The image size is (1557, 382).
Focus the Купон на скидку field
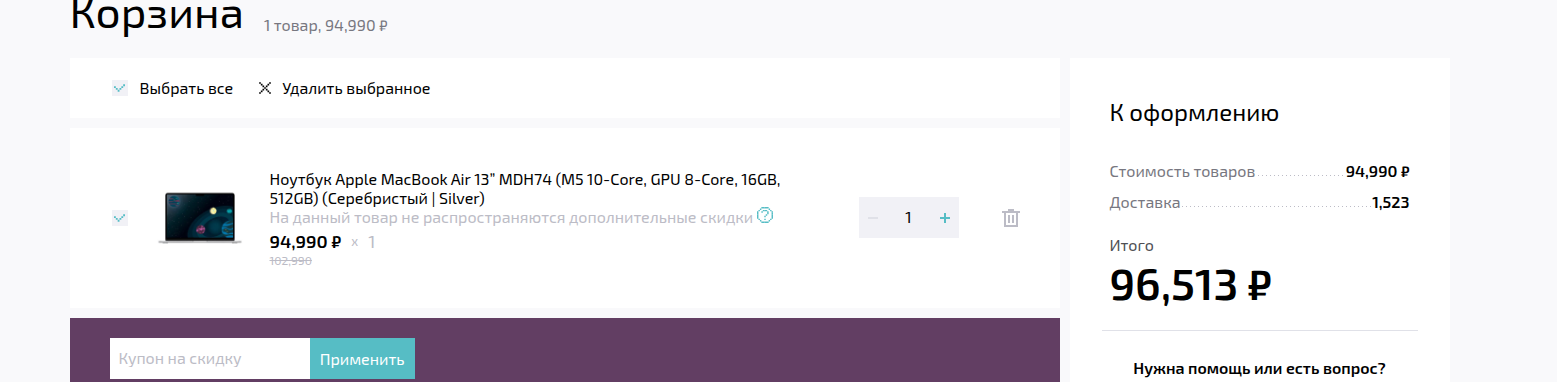(x=210, y=359)
